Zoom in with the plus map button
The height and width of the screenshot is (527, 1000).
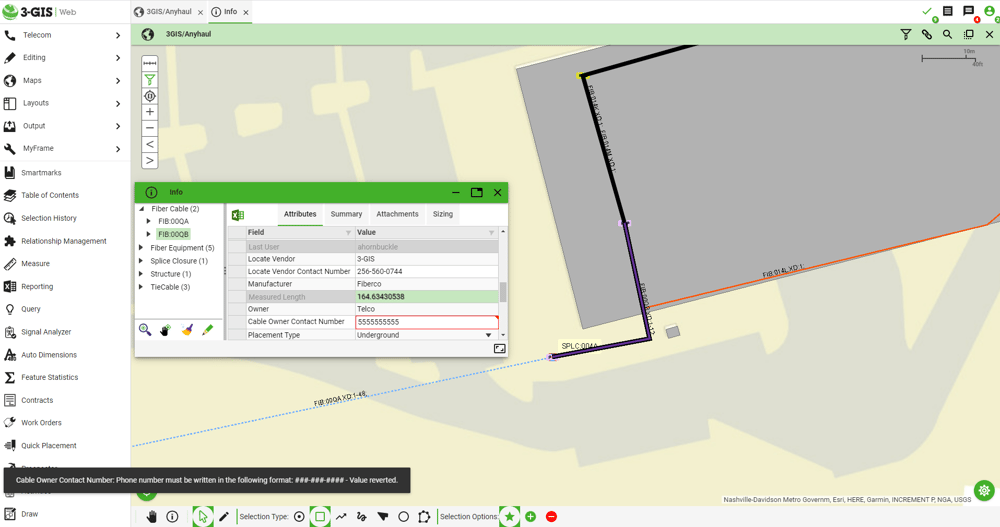pyautogui.click(x=150, y=112)
